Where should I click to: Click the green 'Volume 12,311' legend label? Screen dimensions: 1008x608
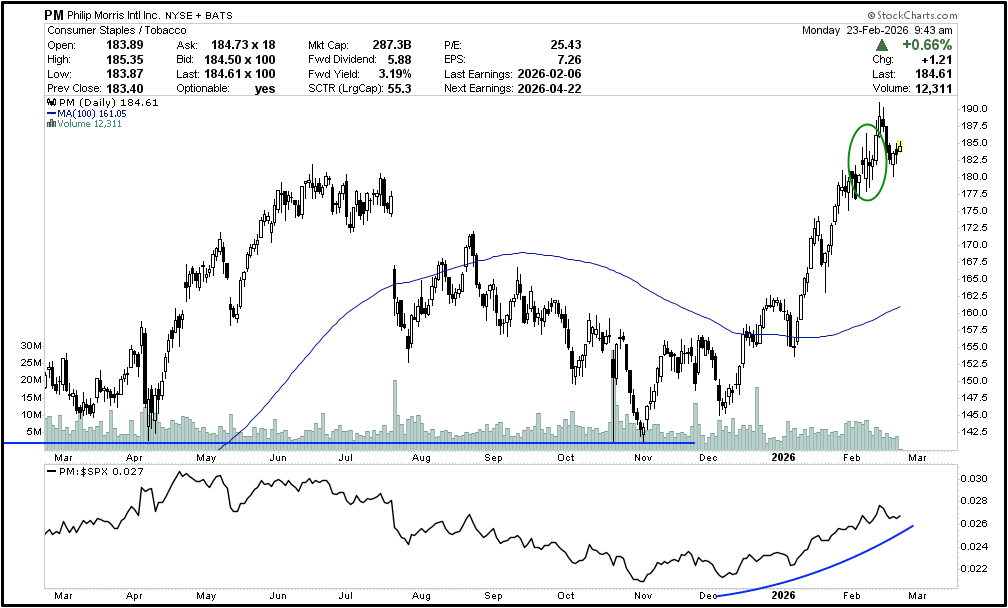89,124
